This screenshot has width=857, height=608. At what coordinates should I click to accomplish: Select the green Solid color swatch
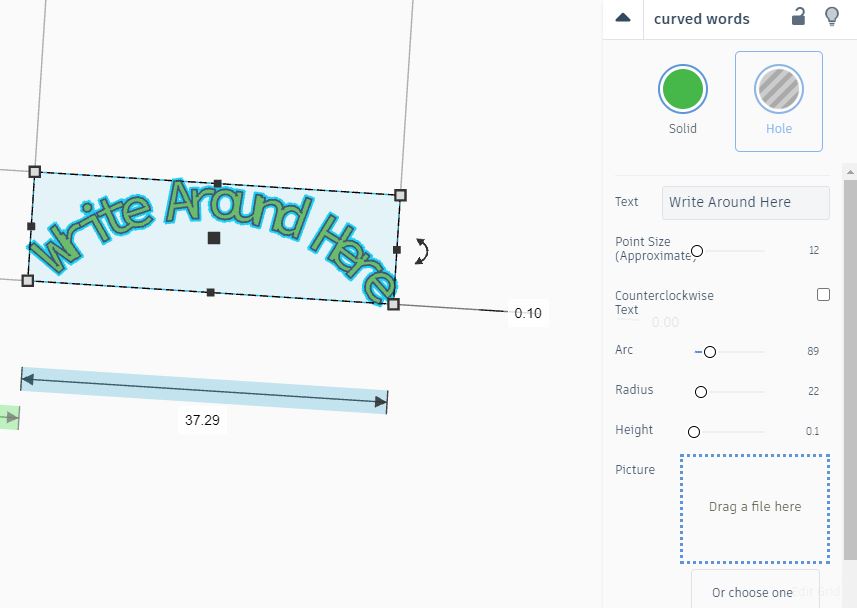click(683, 90)
